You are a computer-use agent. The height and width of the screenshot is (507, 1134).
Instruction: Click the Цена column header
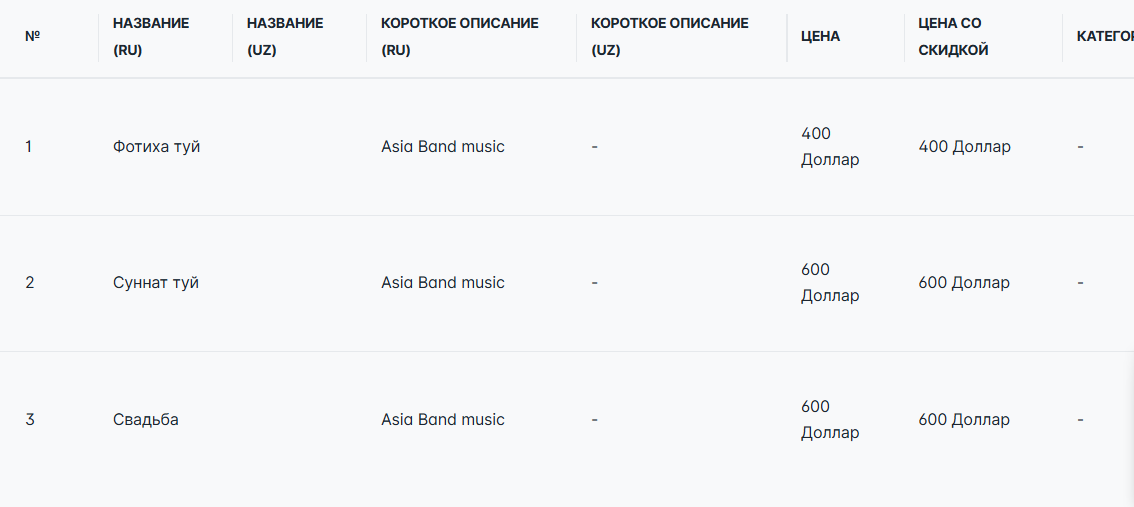tap(820, 37)
